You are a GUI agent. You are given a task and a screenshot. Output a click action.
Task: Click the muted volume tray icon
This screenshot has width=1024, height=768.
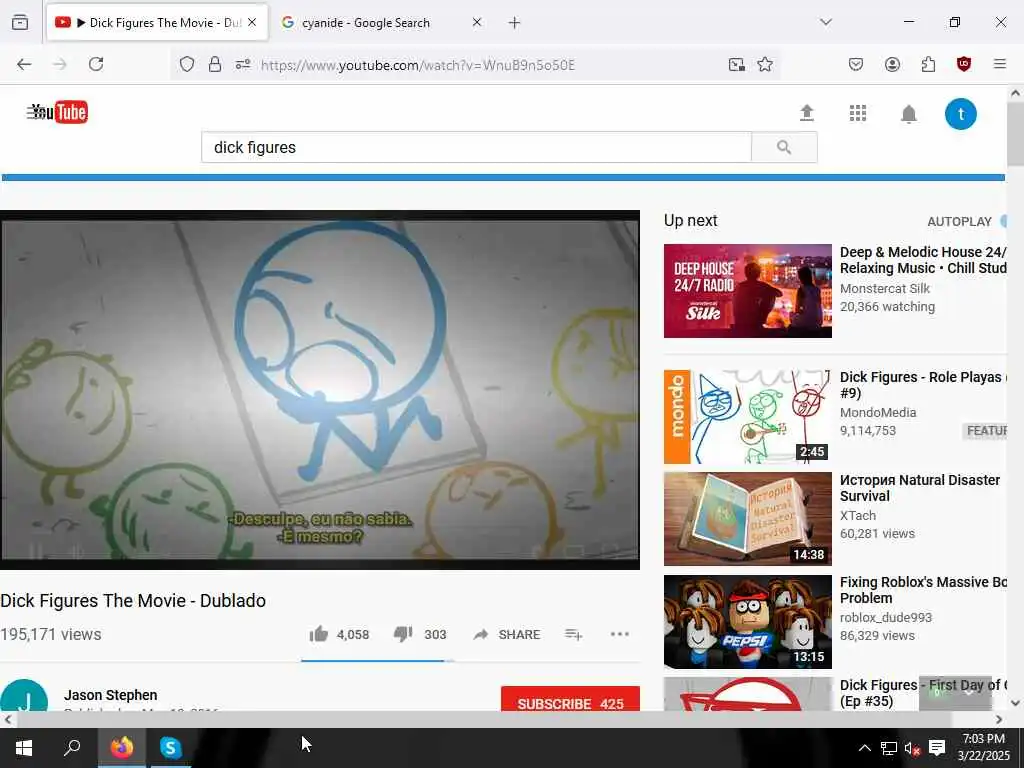coord(912,748)
